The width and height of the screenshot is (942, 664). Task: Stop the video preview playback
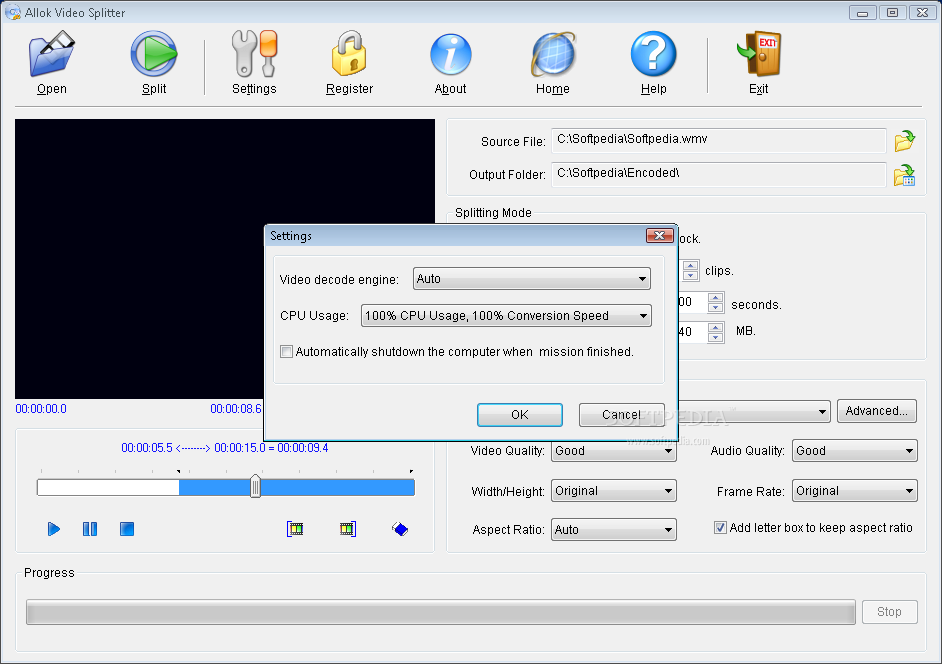[127, 529]
